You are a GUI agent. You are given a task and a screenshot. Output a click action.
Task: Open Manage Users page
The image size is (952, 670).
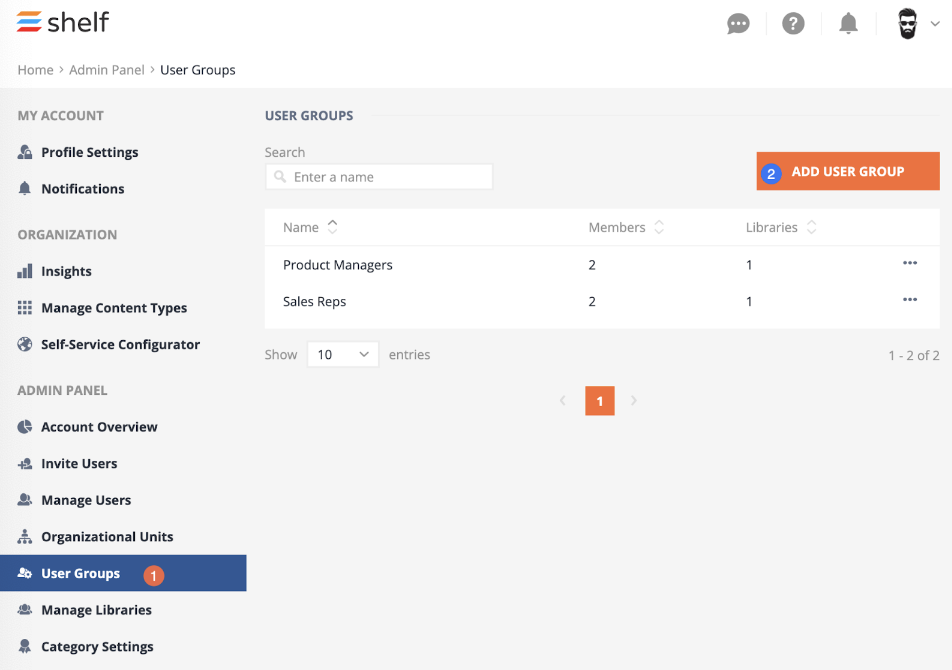[86, 500]
